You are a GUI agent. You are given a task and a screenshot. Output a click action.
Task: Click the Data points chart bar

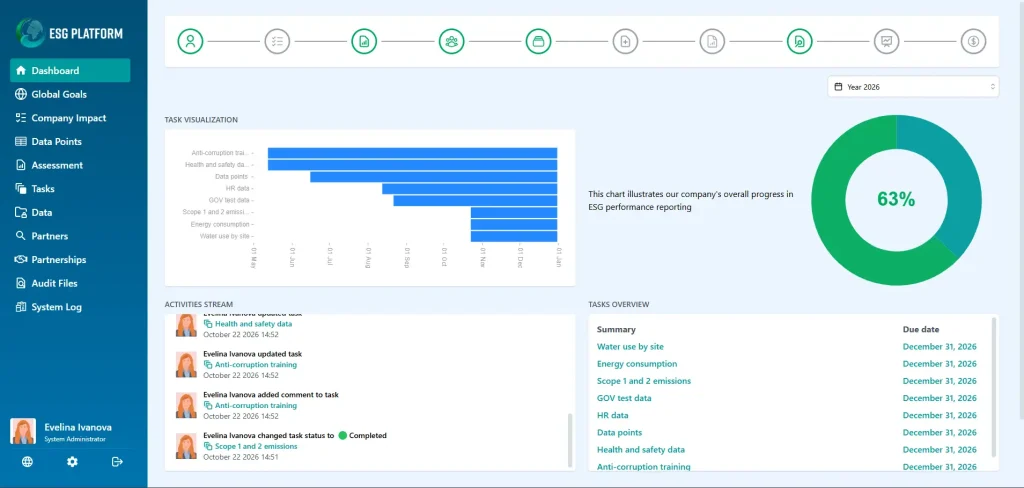pyautogui.click(x=434, y=176)
